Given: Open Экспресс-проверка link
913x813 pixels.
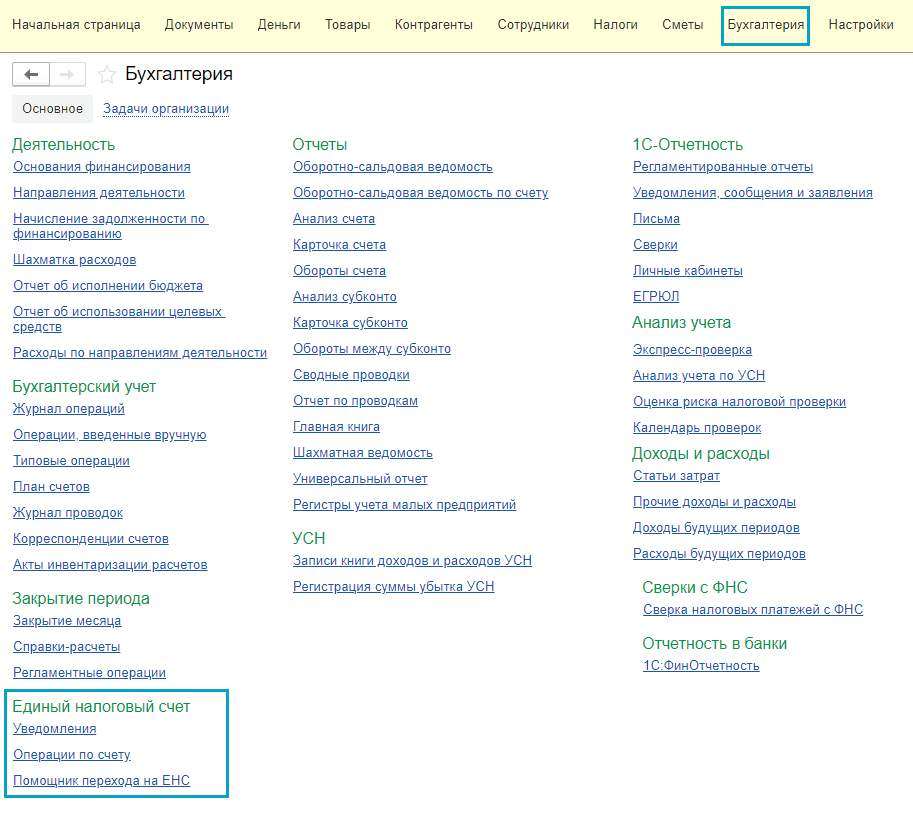Looking at the screenshot, I should 692,350.
